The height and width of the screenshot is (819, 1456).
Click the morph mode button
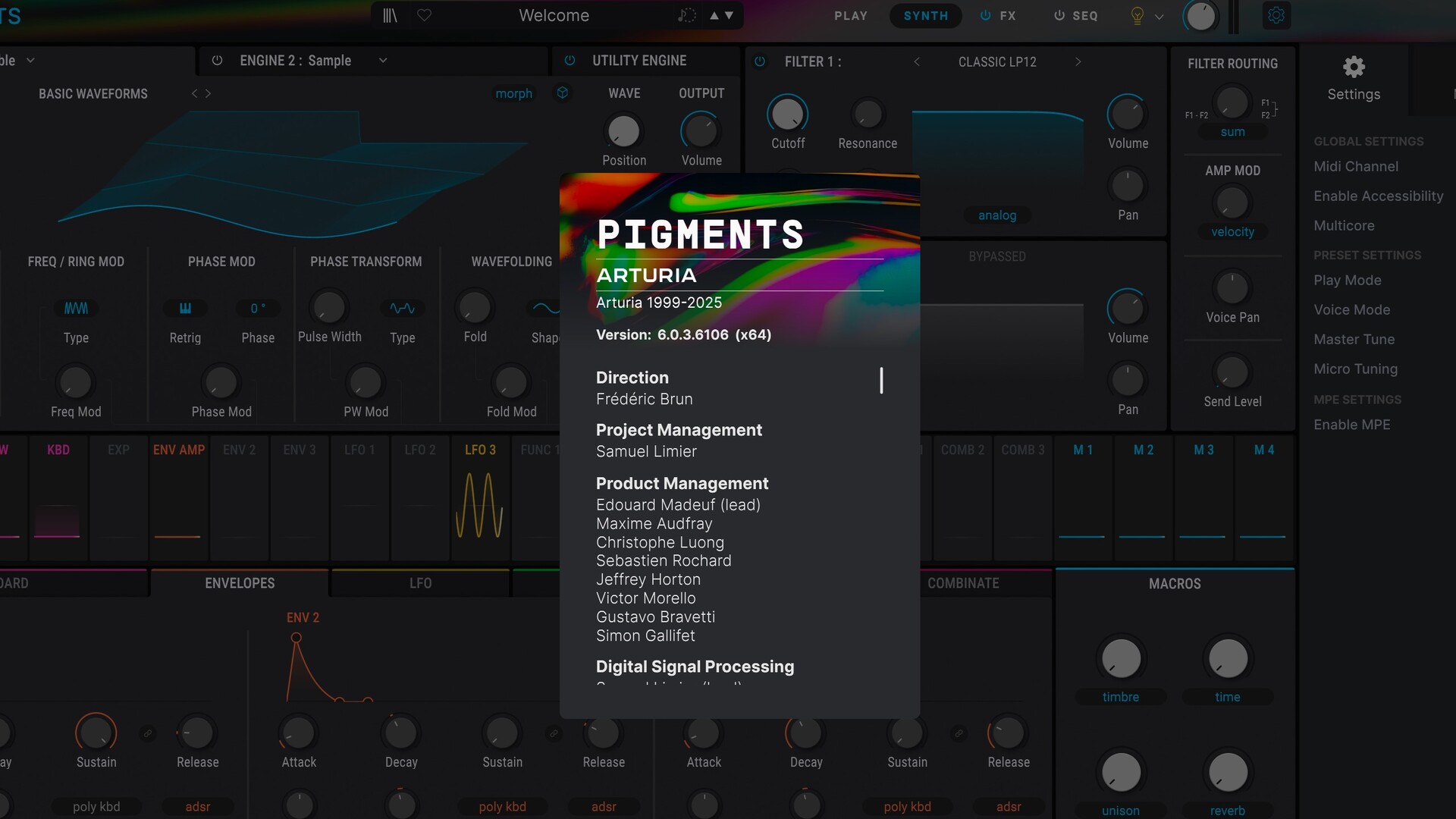tap(513, 93)
